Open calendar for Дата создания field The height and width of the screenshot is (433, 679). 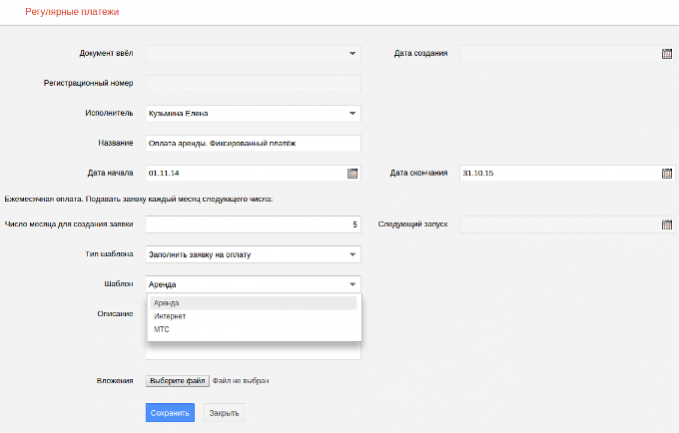[667, 54]
